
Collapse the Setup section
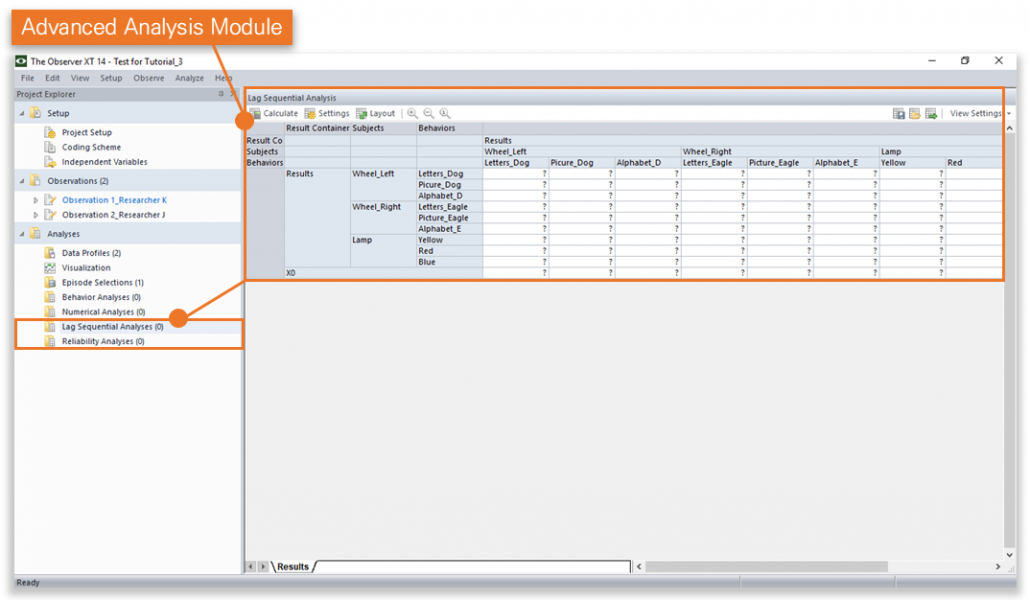[22, 113]
